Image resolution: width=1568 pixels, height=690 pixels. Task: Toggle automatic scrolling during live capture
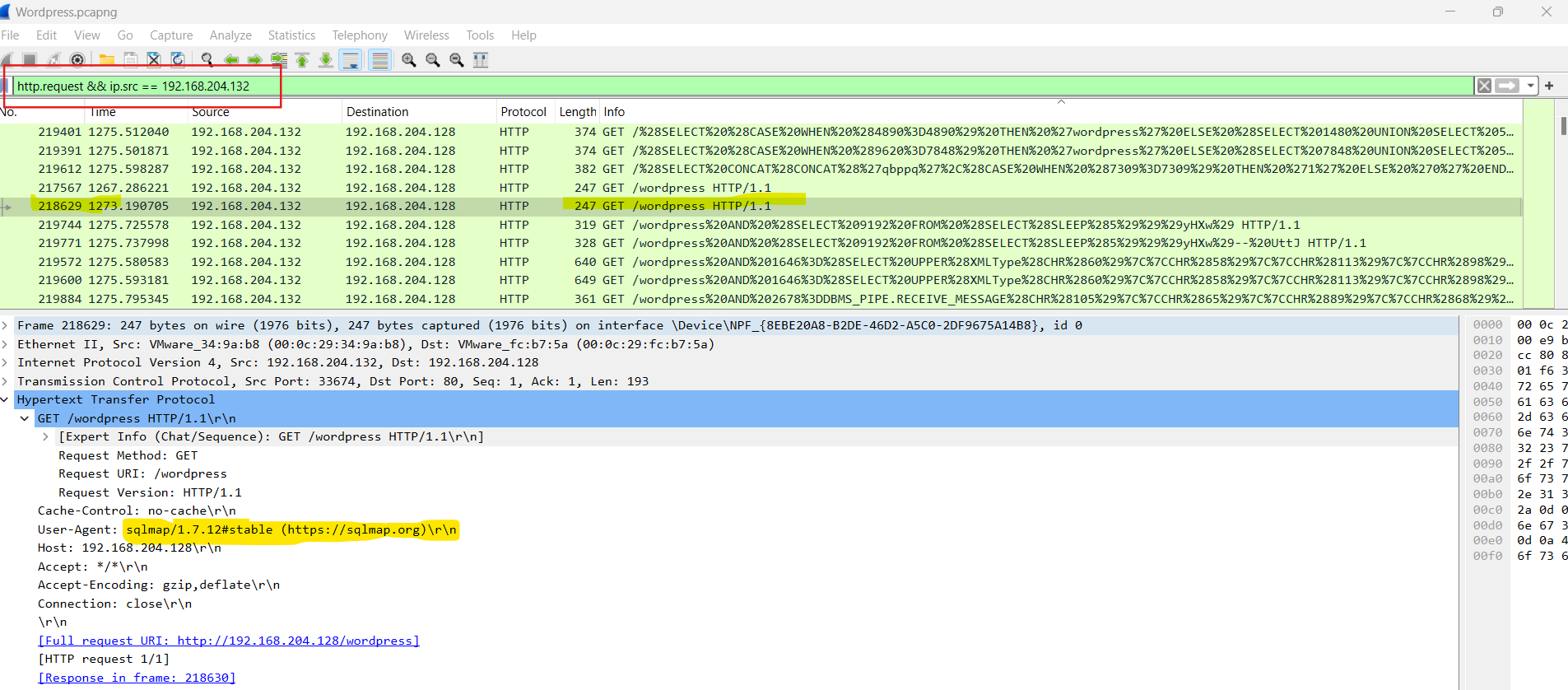[351, 59]
